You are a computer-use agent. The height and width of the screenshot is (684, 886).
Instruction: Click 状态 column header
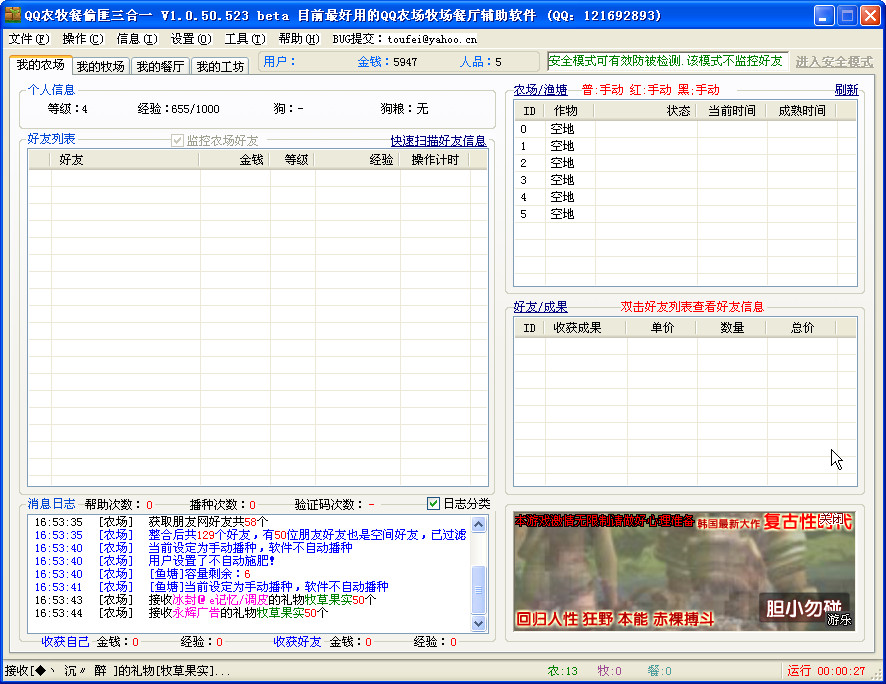pos(645,111)
